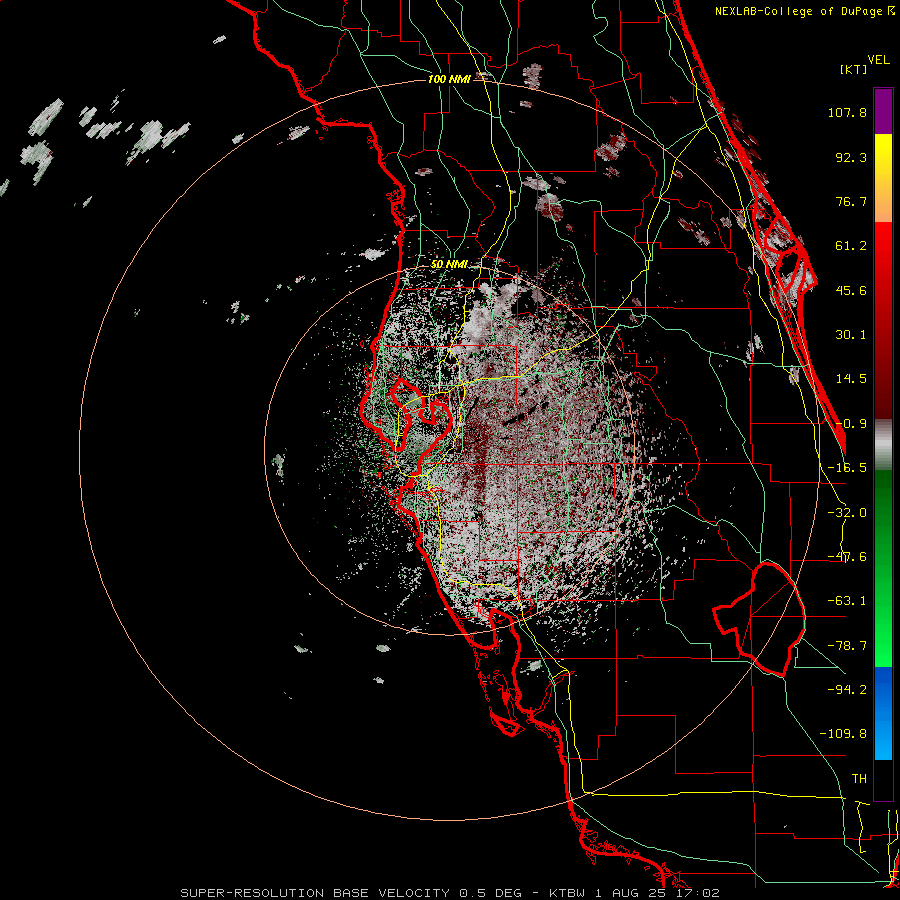
Task: Click the 50 NMI range ring label
Action: [449, 264]
